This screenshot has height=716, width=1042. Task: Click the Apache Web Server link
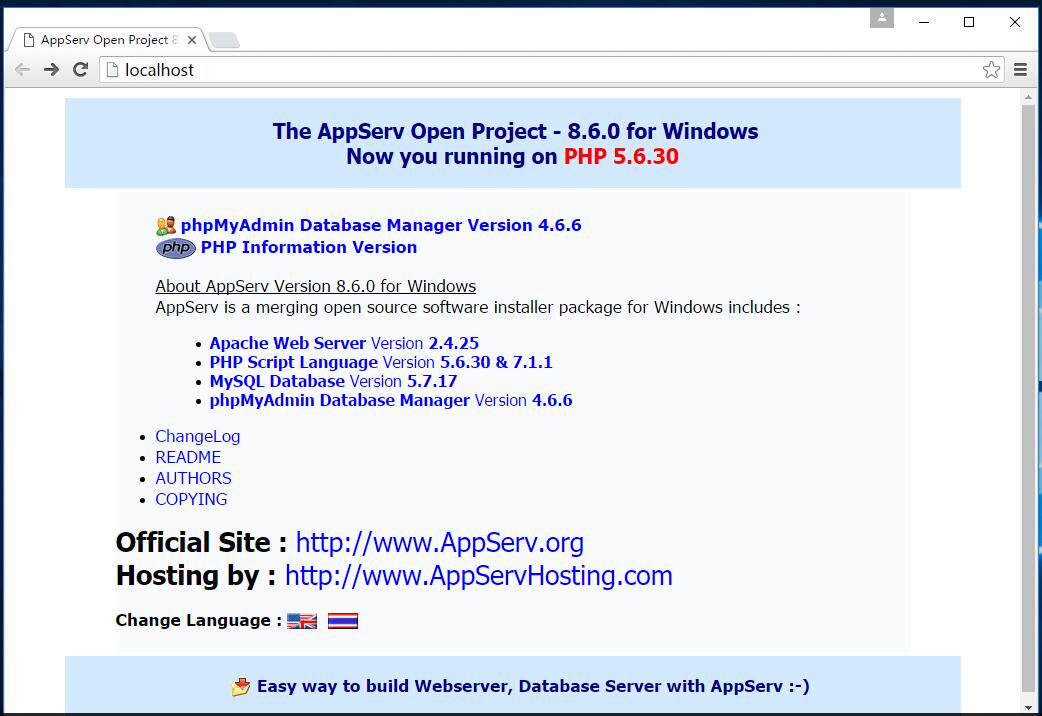[288, 343]
